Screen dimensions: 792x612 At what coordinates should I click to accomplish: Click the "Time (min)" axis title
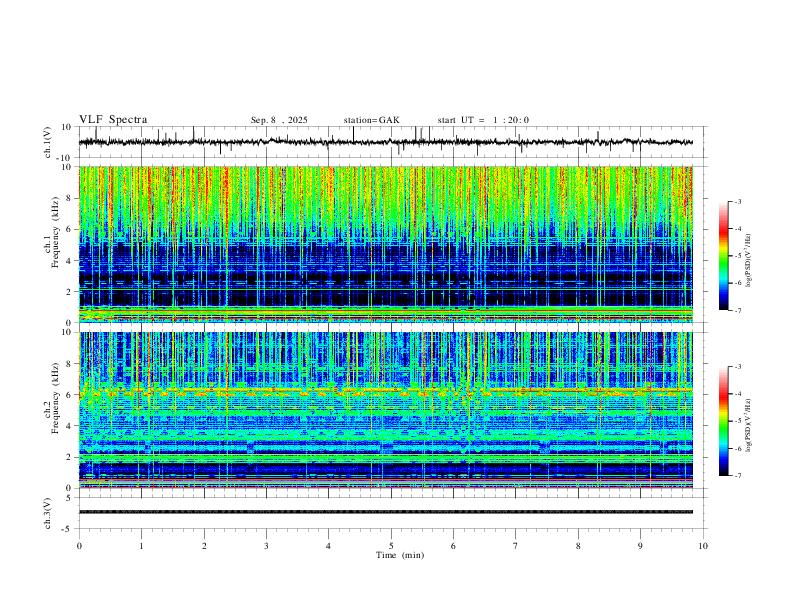coord(400,555)
